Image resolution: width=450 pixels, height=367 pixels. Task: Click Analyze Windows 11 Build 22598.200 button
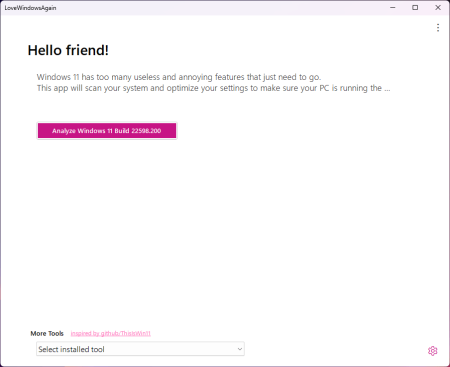click(107, 131)
